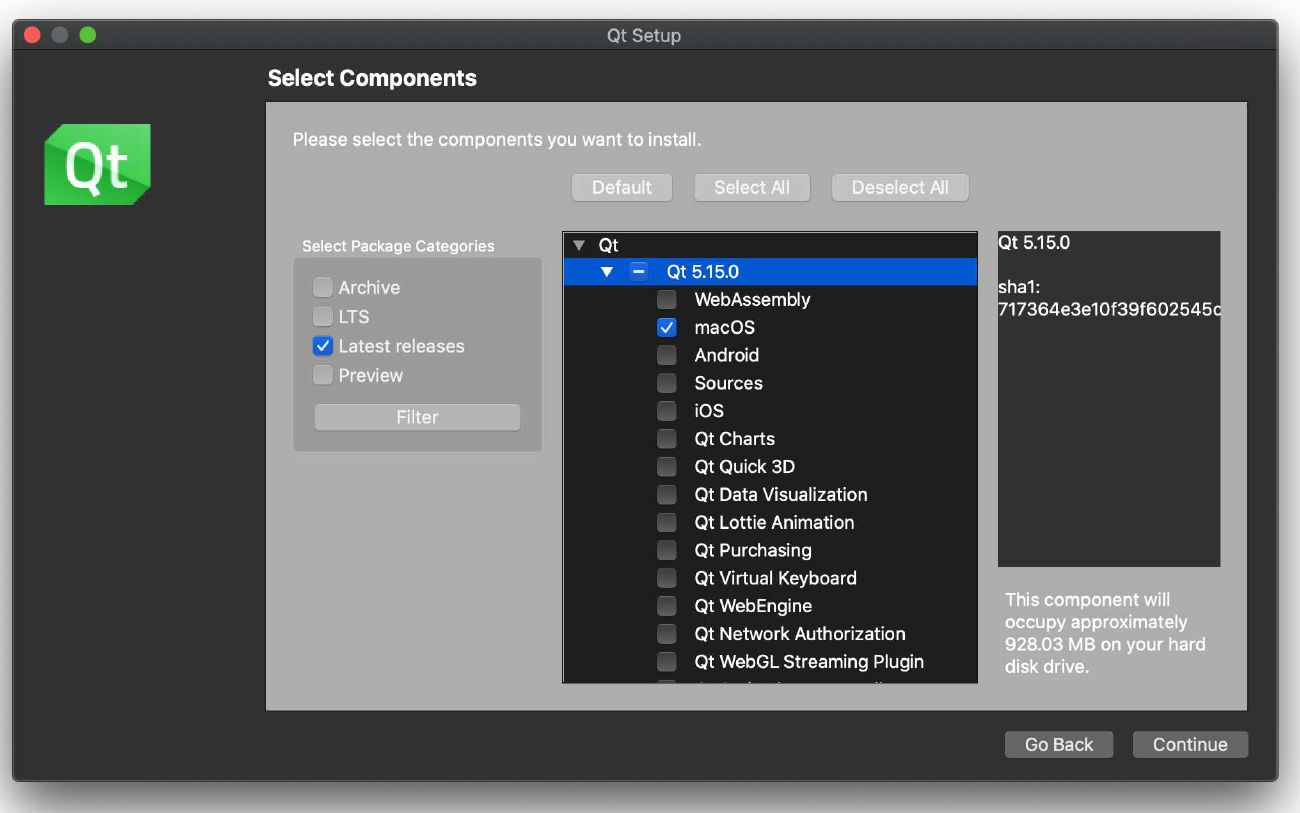Image resolution: width=1300 pixels, height=813 pixels.
Task: Select the Qt Quick 3D row label
Action: (x=745, y=467)
